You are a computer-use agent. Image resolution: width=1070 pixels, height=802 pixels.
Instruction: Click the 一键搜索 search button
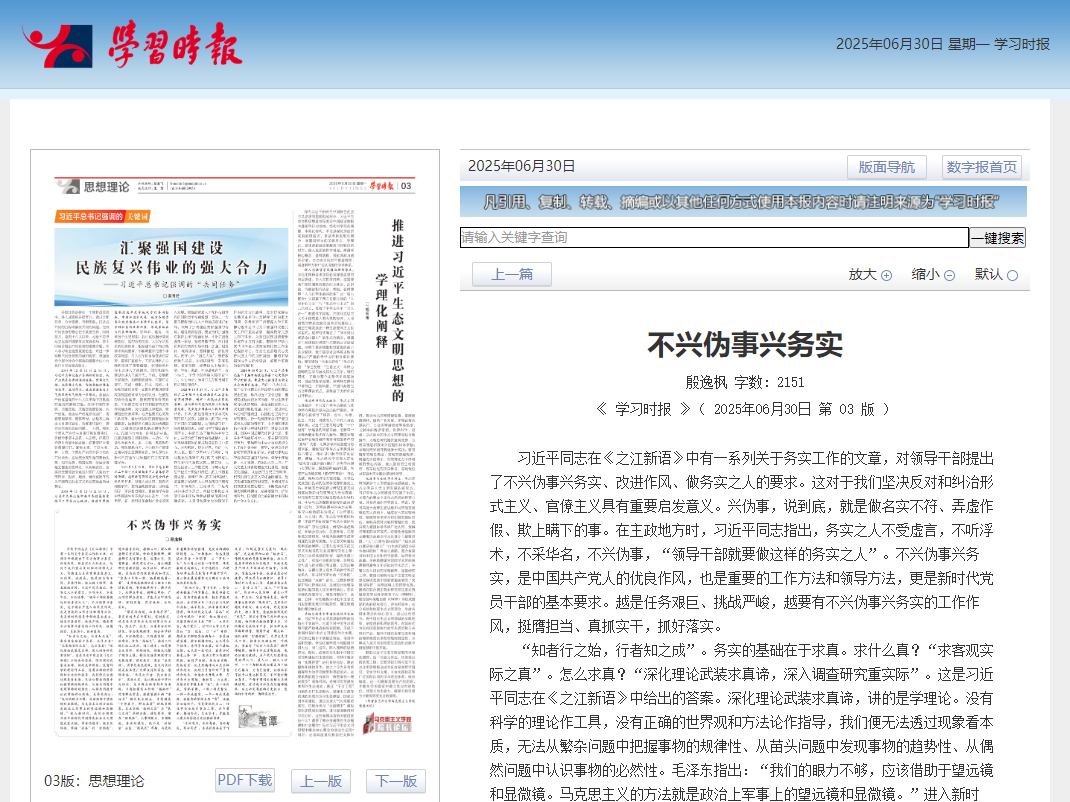[997, 238]
